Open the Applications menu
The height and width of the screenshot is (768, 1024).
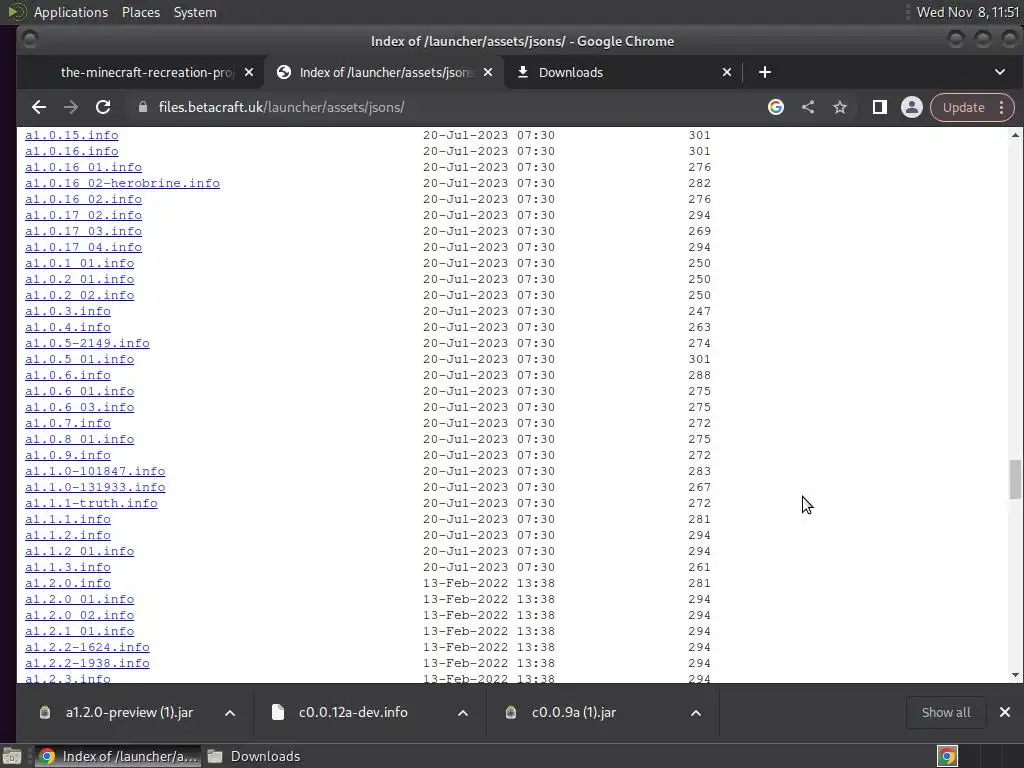tap(71, 12)
